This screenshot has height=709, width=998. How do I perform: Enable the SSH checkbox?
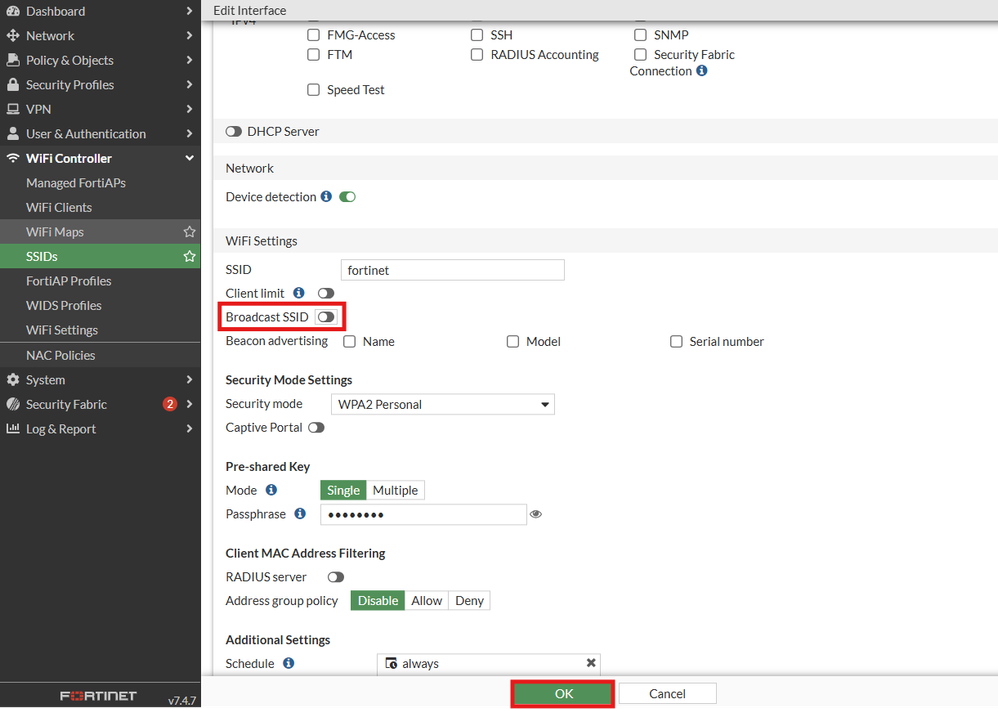click(477, 34)
